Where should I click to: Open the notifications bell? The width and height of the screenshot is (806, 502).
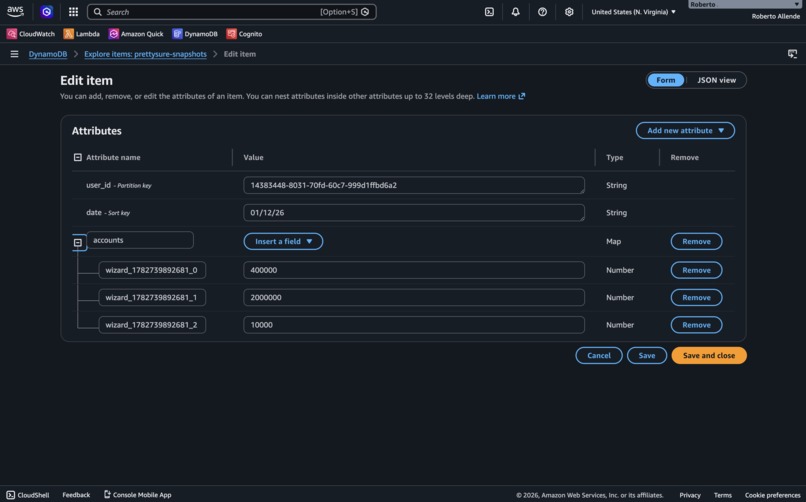tap(516, 12)
